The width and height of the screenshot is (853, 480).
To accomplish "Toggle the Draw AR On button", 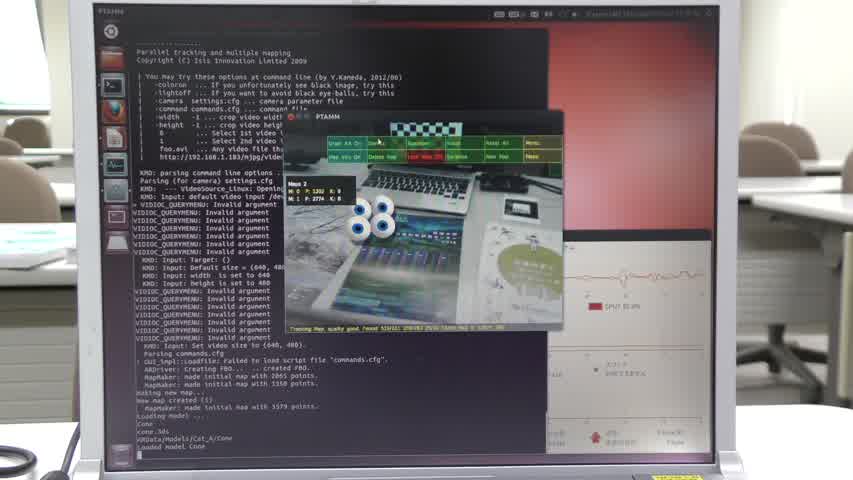I will click(346, 144).
